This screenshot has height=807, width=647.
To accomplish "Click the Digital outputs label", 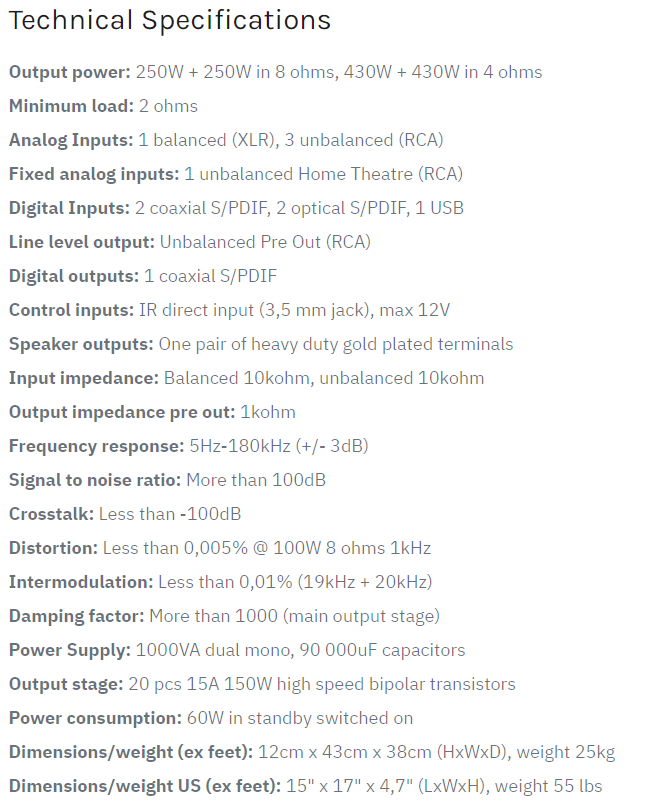I will (74, 276).
